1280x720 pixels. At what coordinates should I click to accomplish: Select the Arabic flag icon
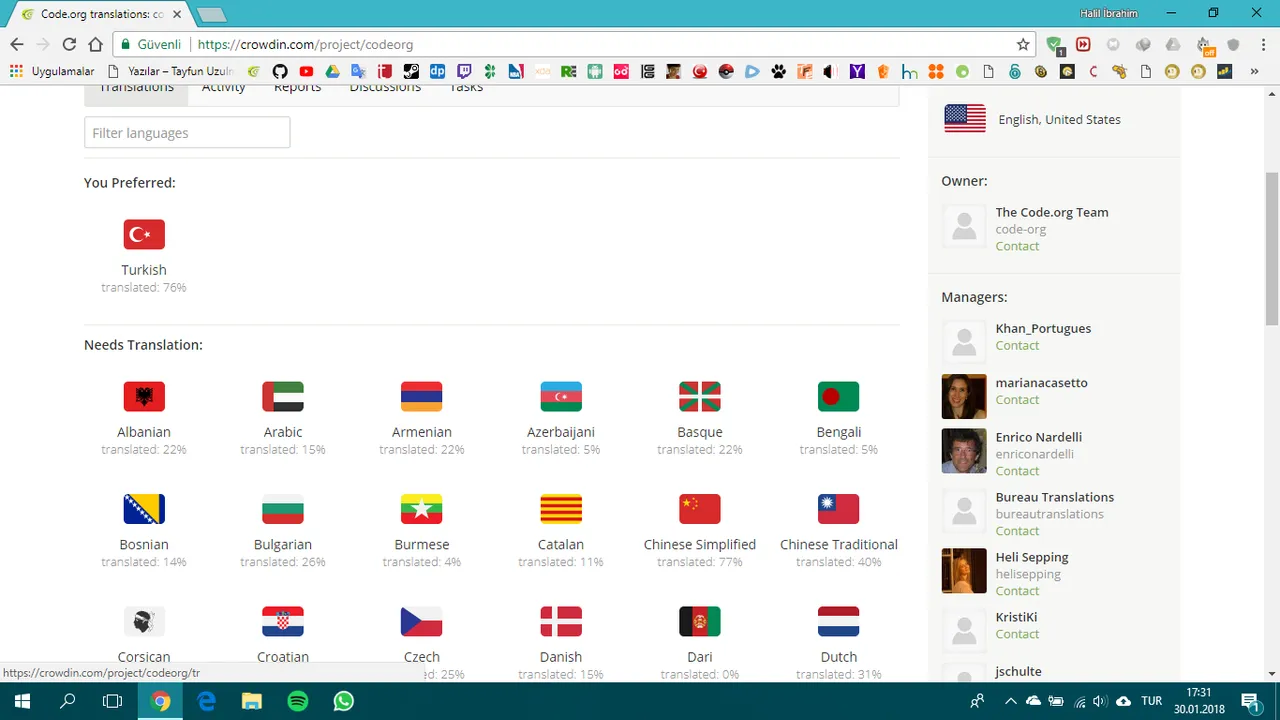click(x=283, y=397)
